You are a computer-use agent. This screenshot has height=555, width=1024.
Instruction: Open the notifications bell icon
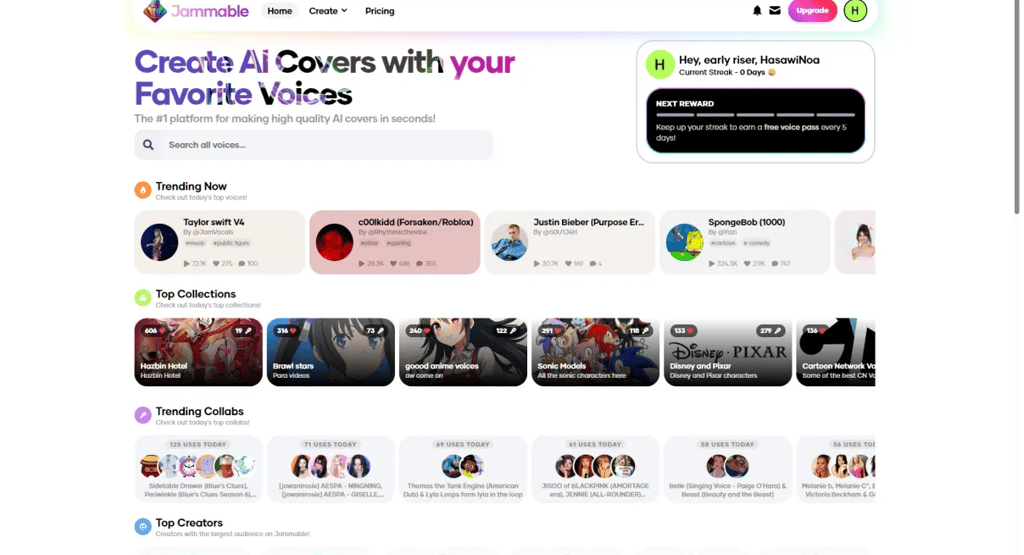757,10
